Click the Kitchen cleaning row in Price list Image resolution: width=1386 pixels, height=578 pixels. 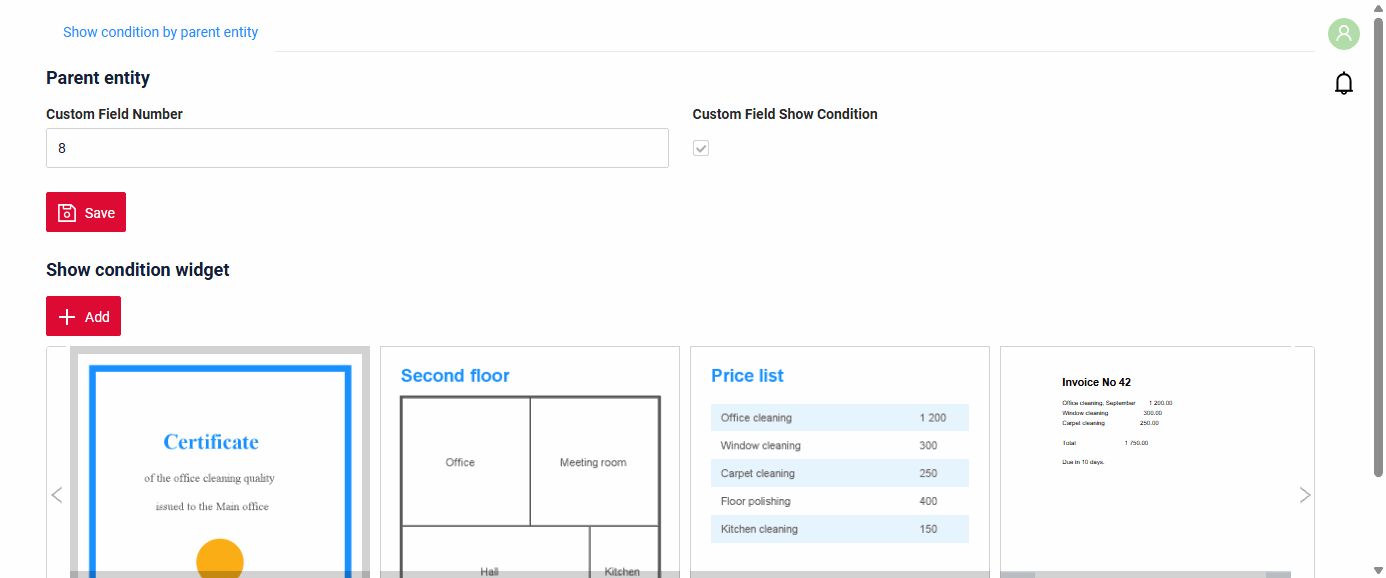[840, 530]
